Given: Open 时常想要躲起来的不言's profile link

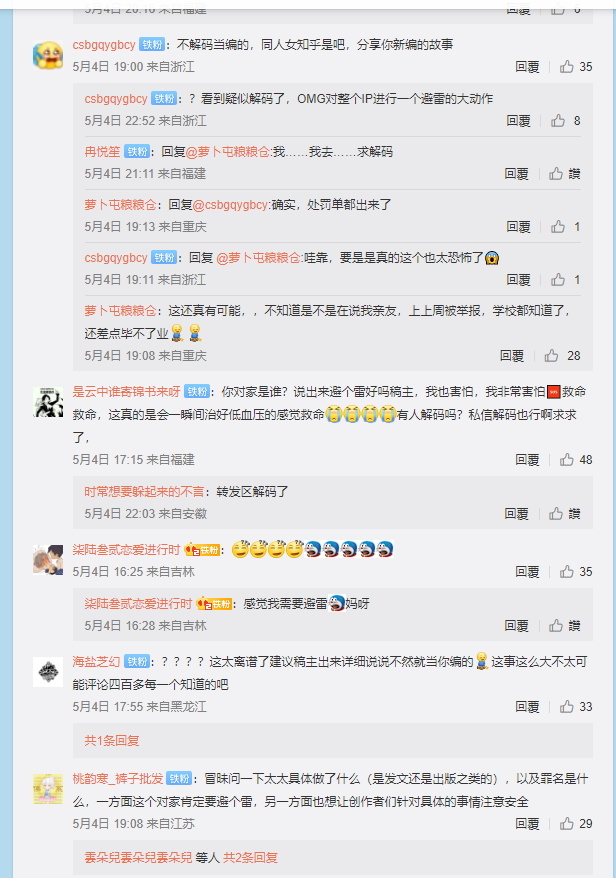Looking at the screenshot, I should (x=144, y=492).
